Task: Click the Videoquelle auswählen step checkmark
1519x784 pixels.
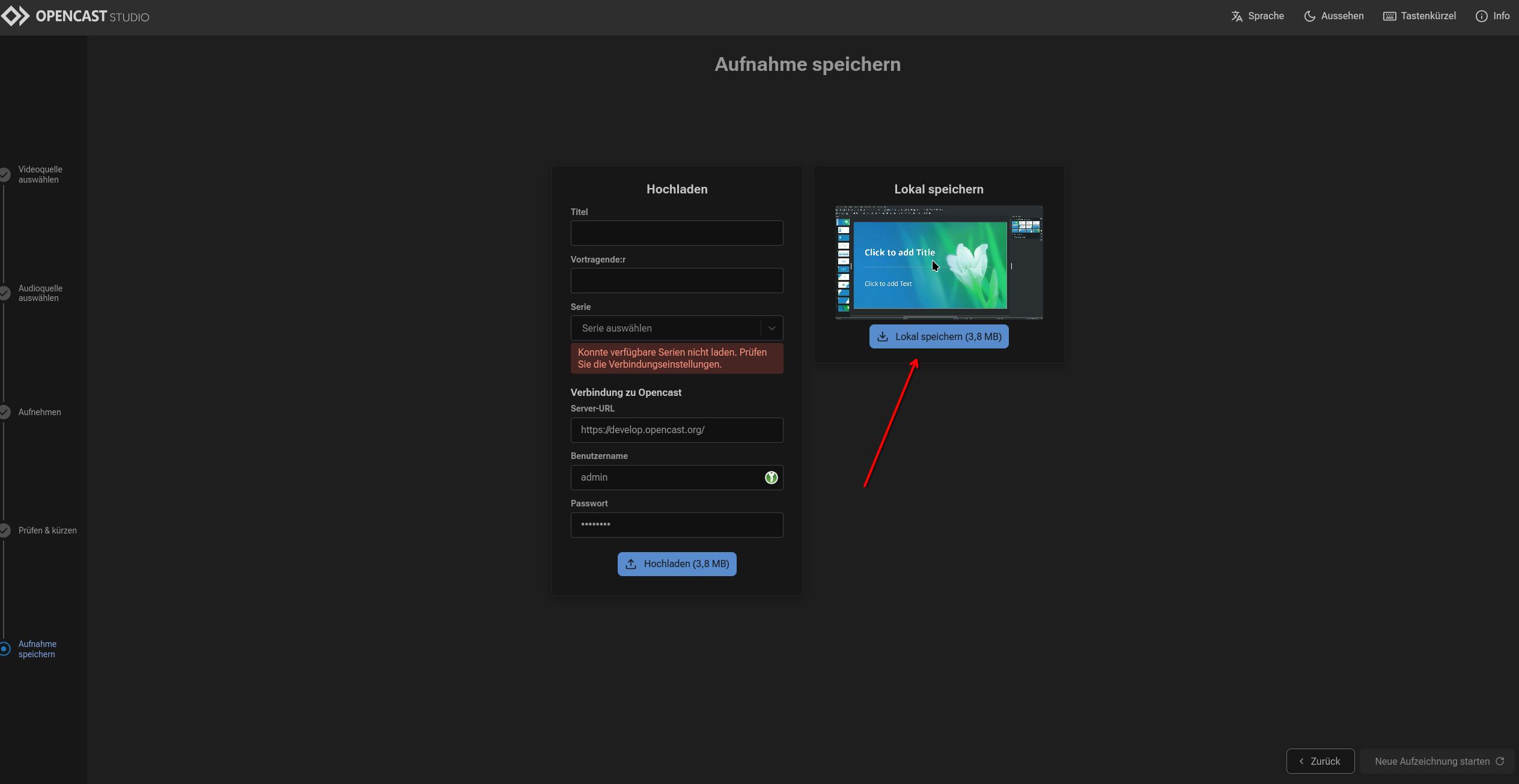Action: (5, 175)
